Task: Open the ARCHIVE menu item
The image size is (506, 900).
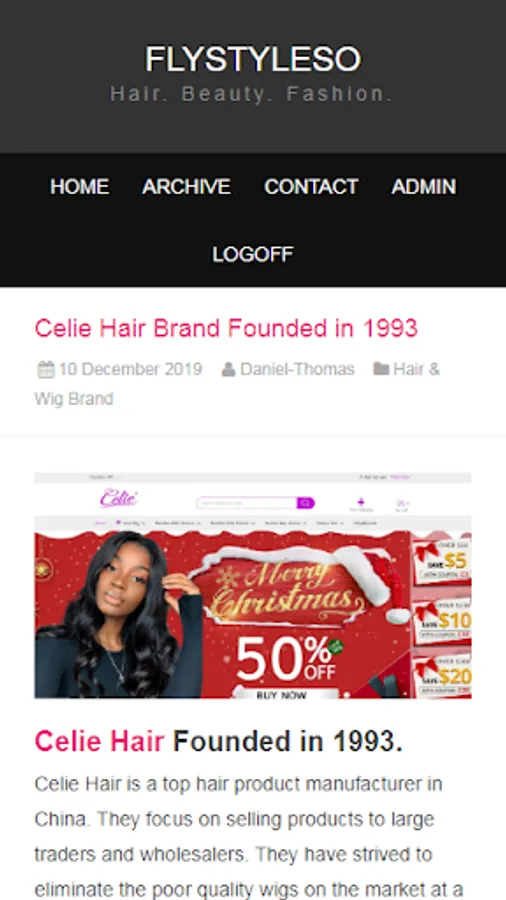Action: [x=186, y=187]
